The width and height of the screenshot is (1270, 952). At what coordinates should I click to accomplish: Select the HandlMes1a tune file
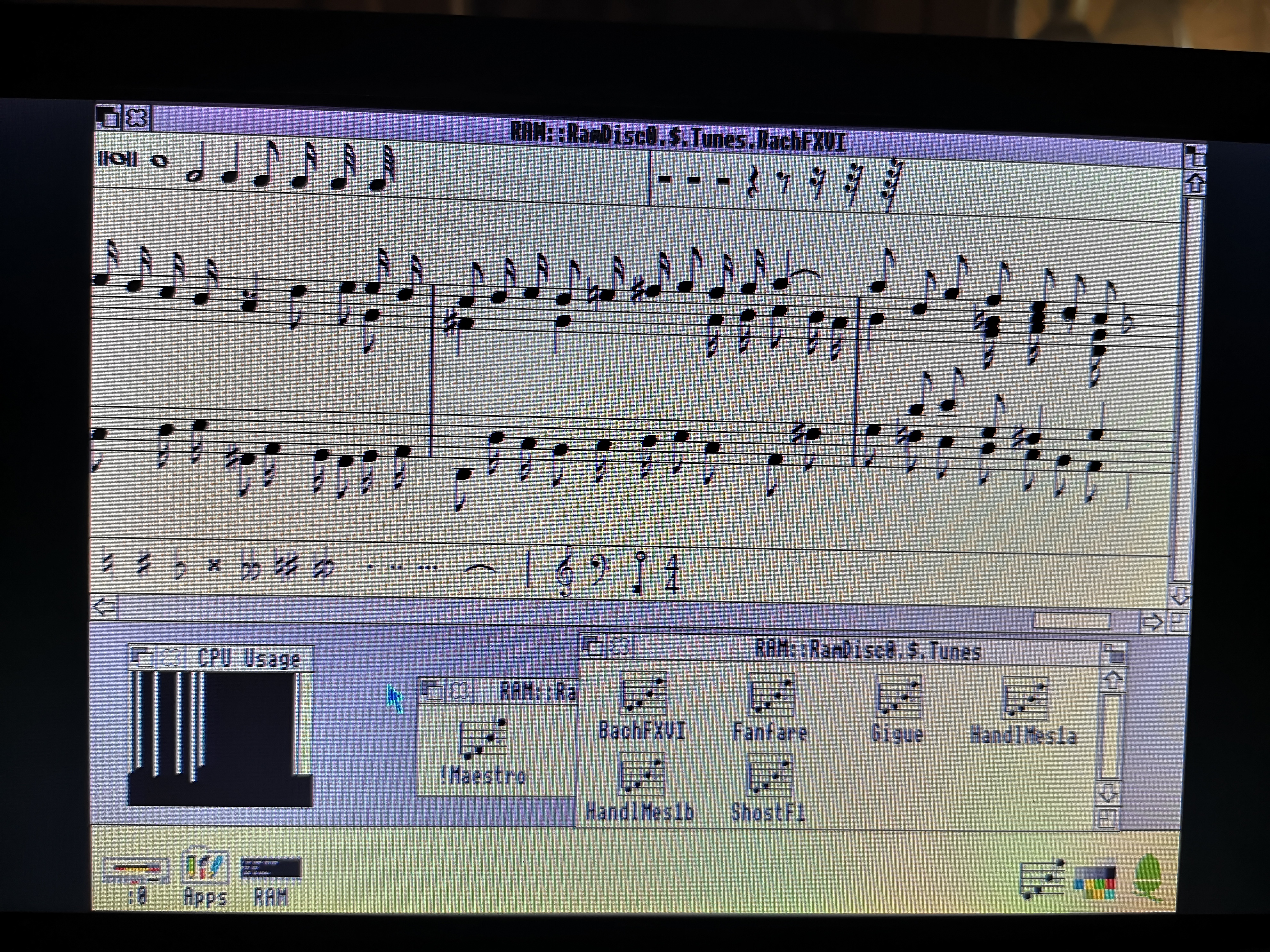pos(1024,711)
